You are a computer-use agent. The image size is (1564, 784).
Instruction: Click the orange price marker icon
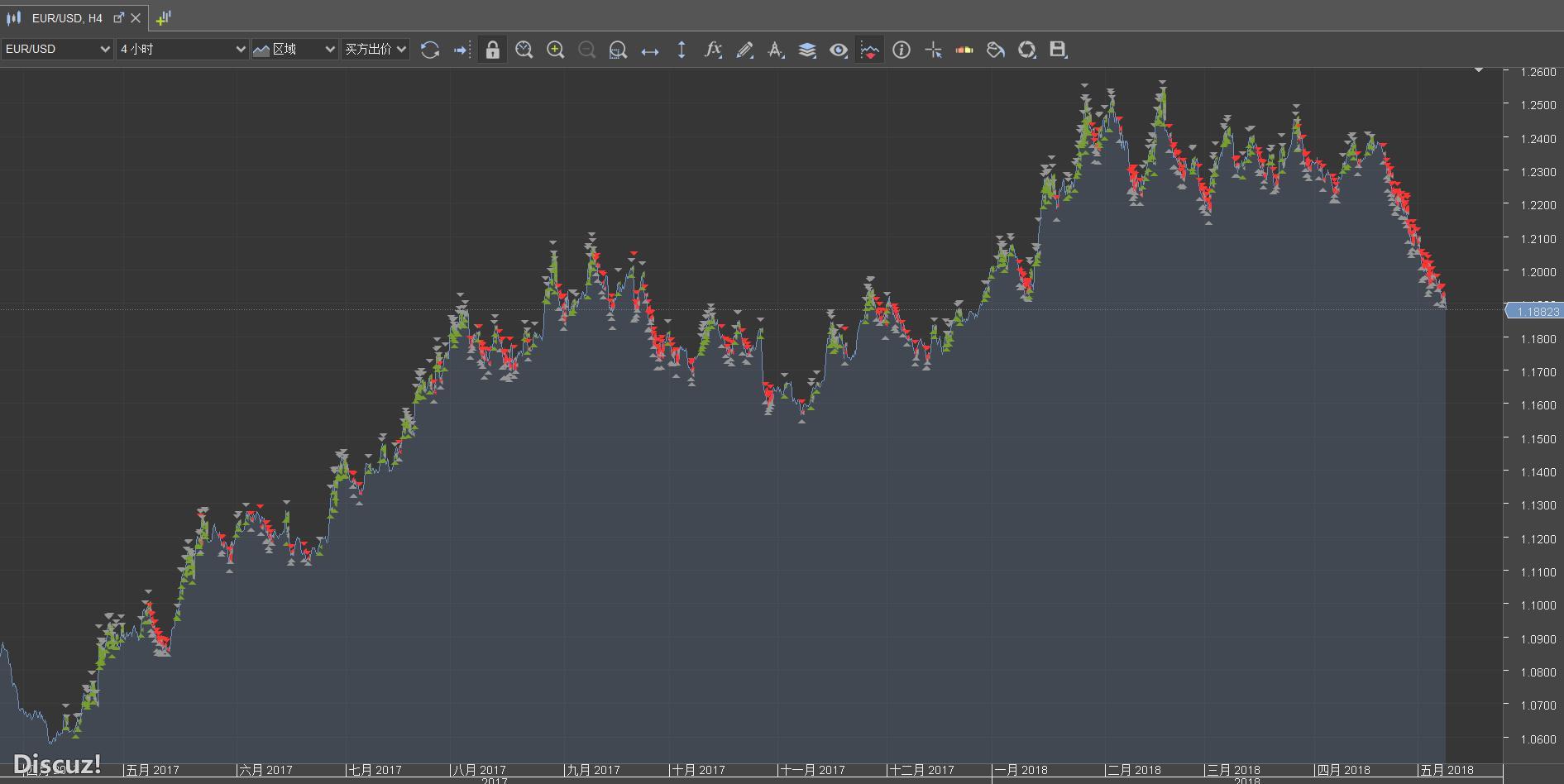pyautogui.click(x=964, y=50)
